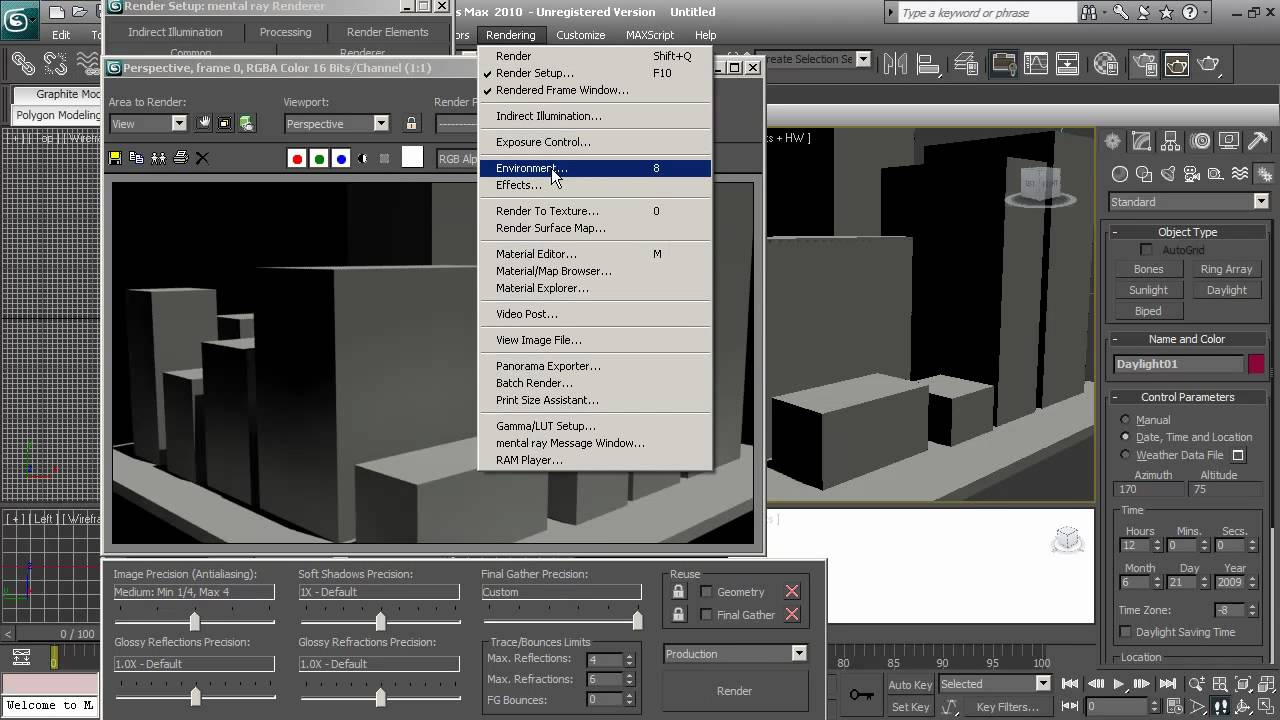Open the Standard category dropdown in command panel
This screenshot has height=720, width=1280.
pos(1261,202)
